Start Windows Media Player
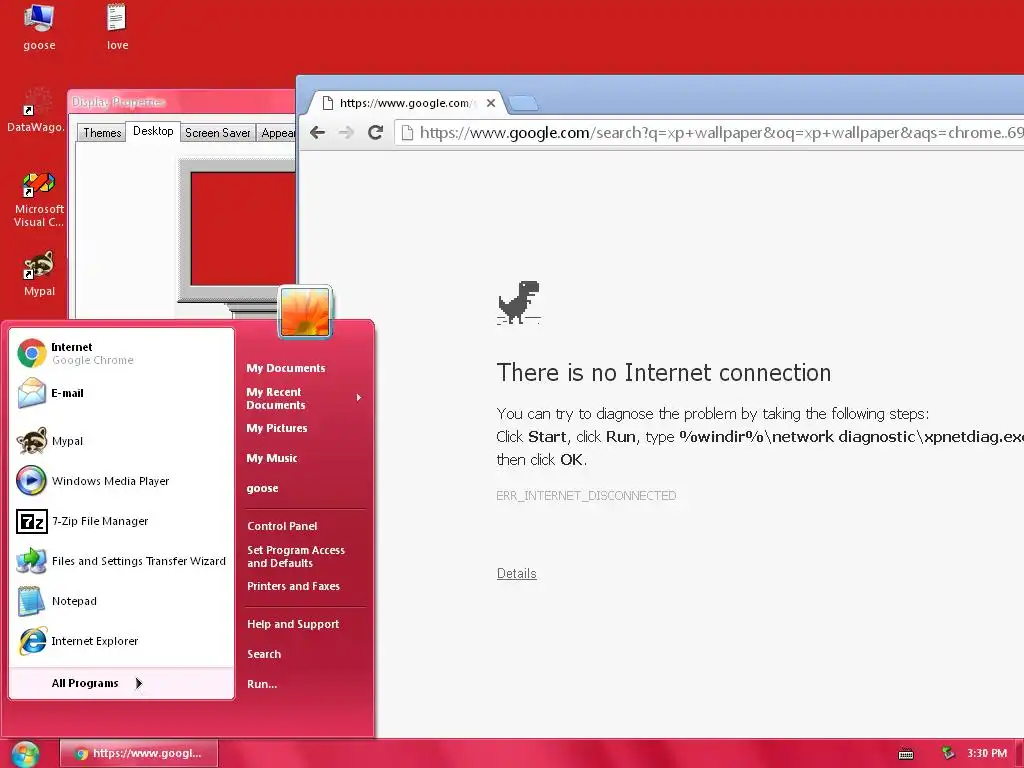Image resolution: width=1024 pixels, height=768 pixels. tap(122, 481)
